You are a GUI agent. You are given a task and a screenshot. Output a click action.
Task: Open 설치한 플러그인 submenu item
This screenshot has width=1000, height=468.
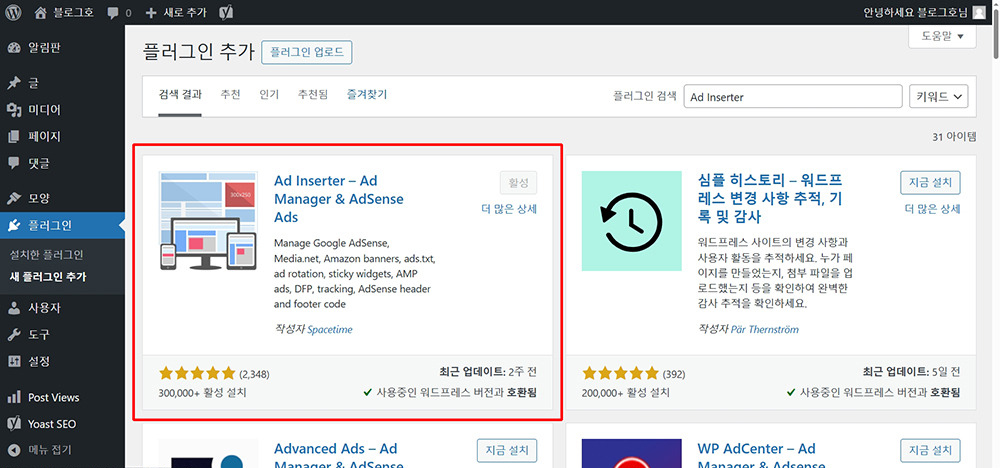[46, 254]
